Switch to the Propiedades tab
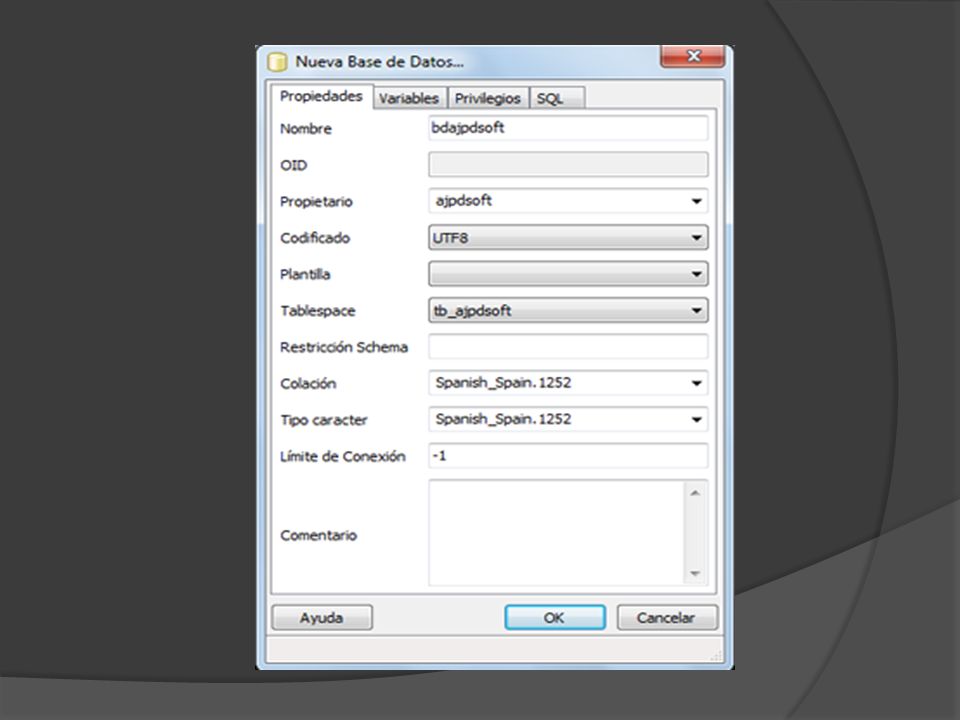The width and height of the screenshot is (960, 720). (x=321, y=96)
